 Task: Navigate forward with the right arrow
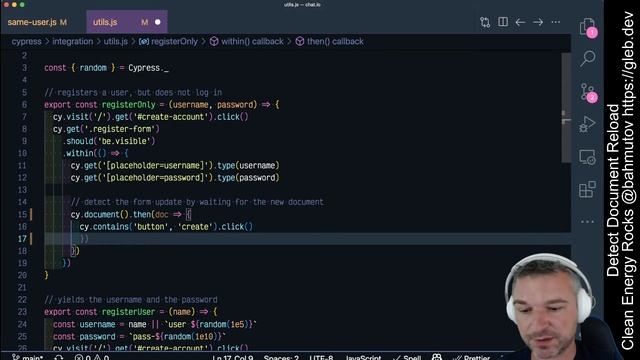pos(538,22)
